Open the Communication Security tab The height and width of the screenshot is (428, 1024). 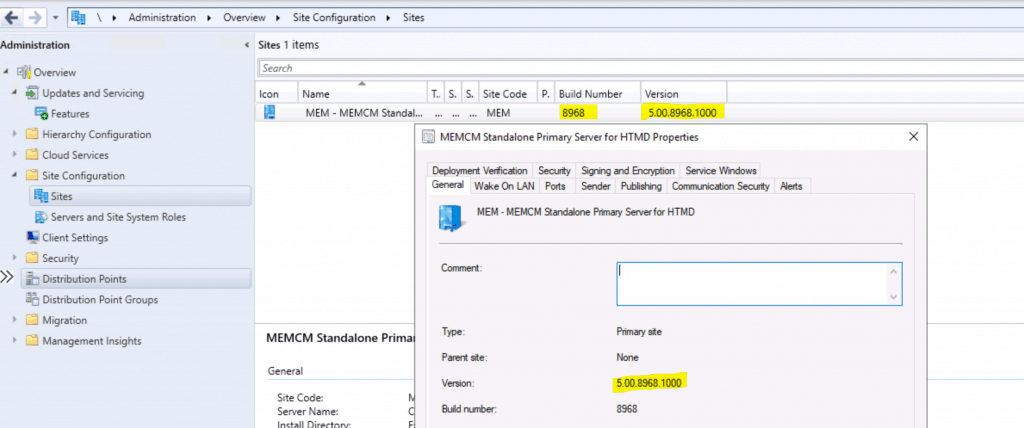pyautogui.click(x=720, y=186)
